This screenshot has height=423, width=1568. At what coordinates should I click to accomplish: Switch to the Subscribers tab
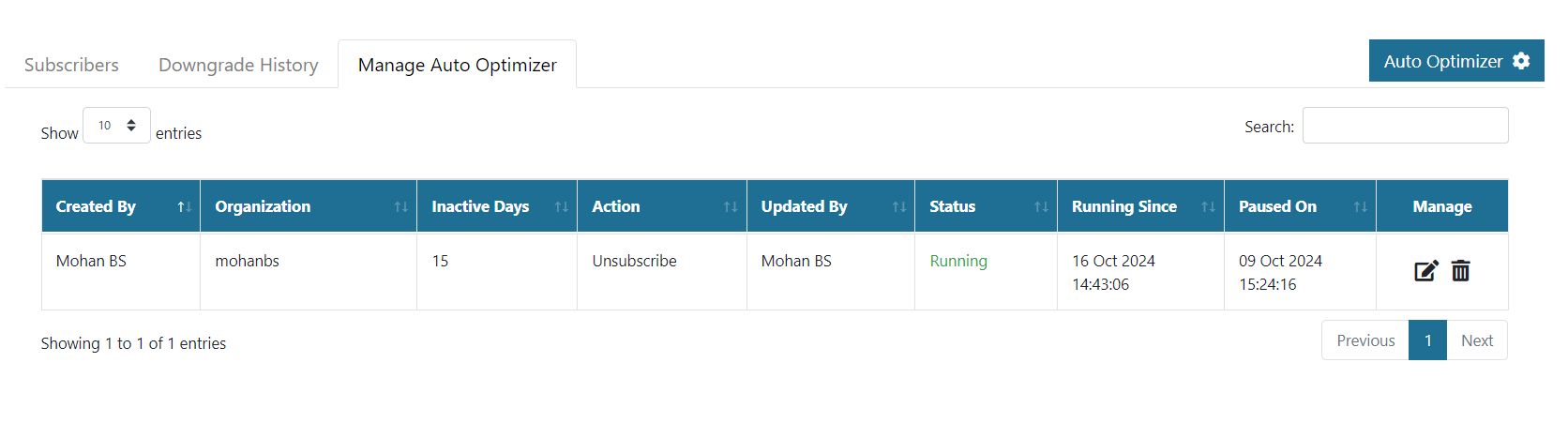(x=71, y=65)
